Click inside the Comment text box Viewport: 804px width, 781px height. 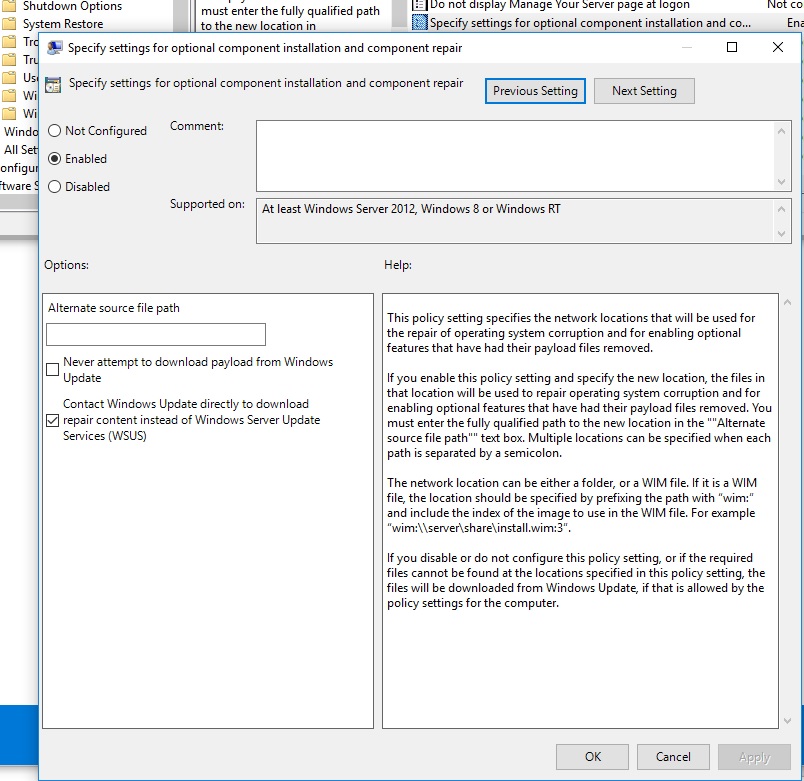tap(515, 155)
